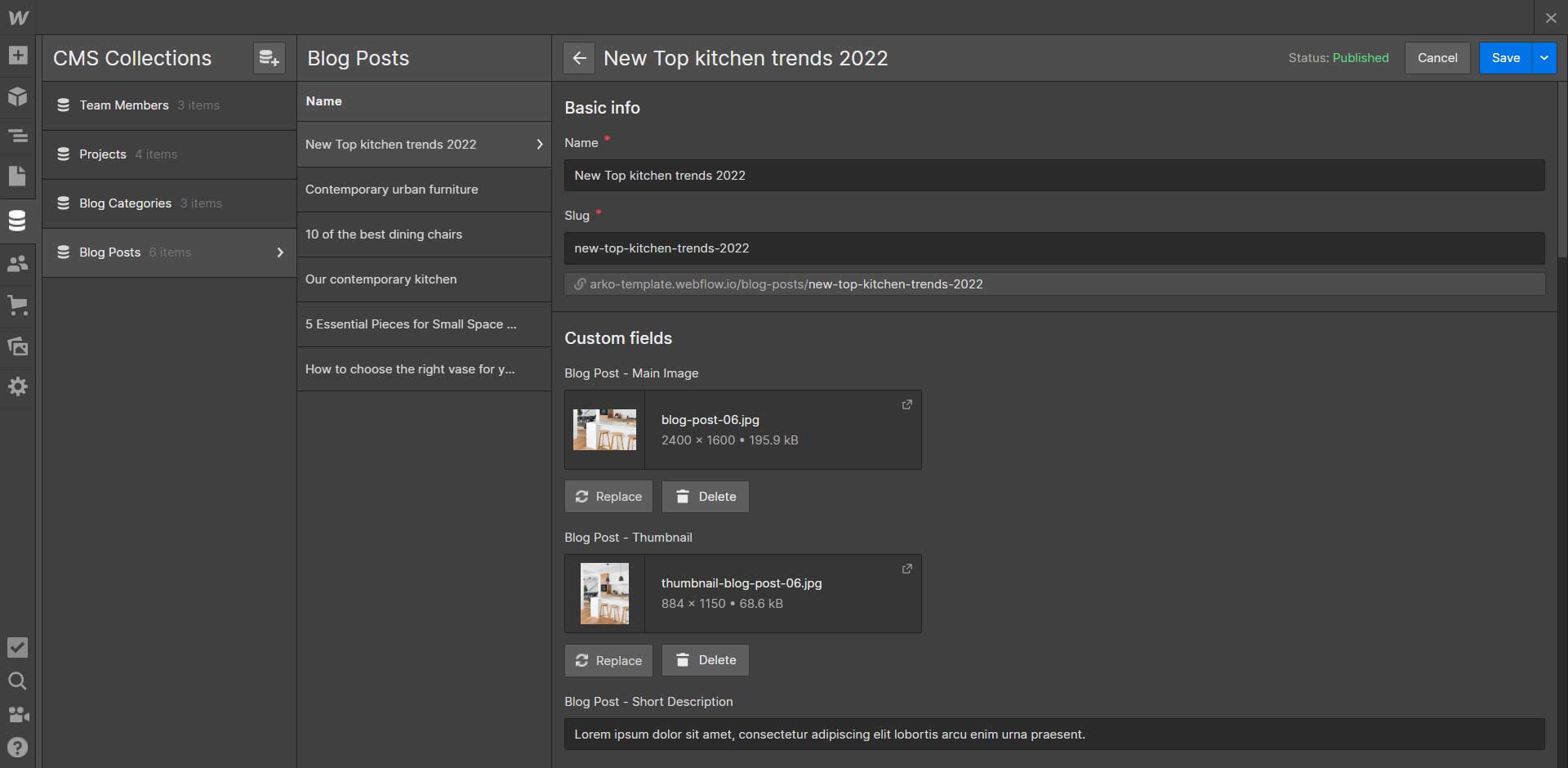Open the Contemporary urban furniture post

pos(392,189)
